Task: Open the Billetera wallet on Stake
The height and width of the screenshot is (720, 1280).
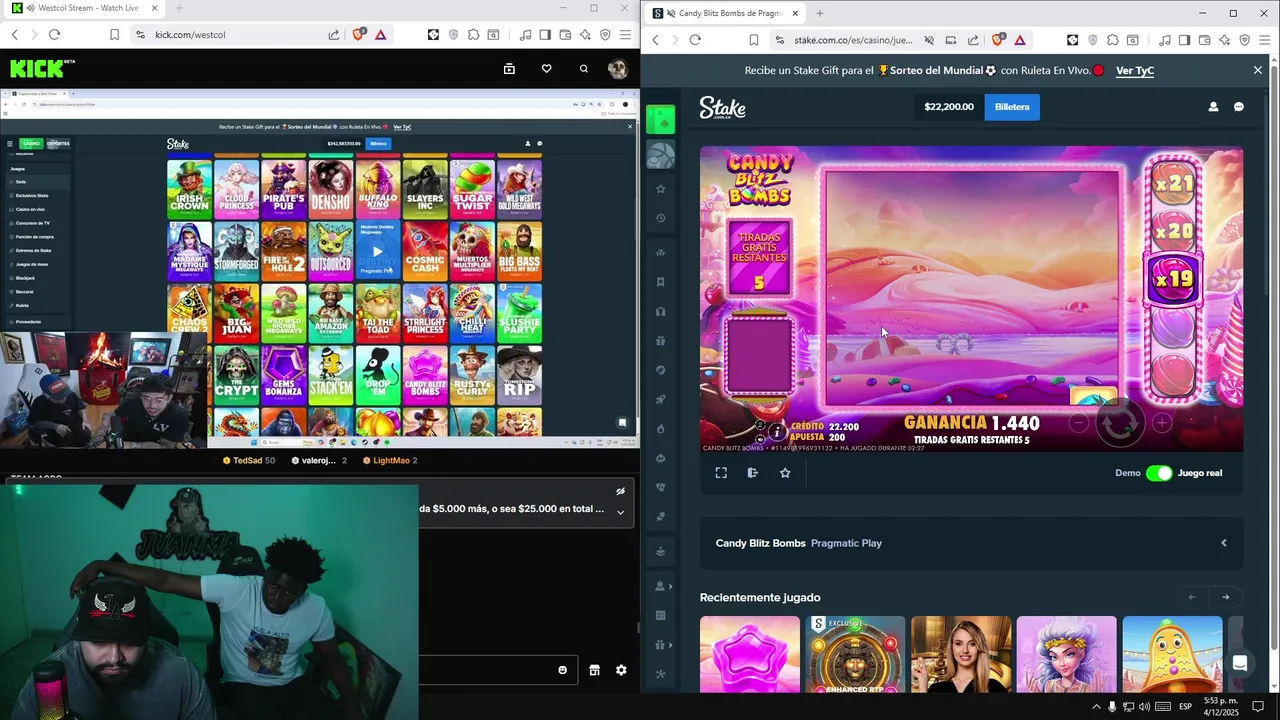Action: point(1012,107)
